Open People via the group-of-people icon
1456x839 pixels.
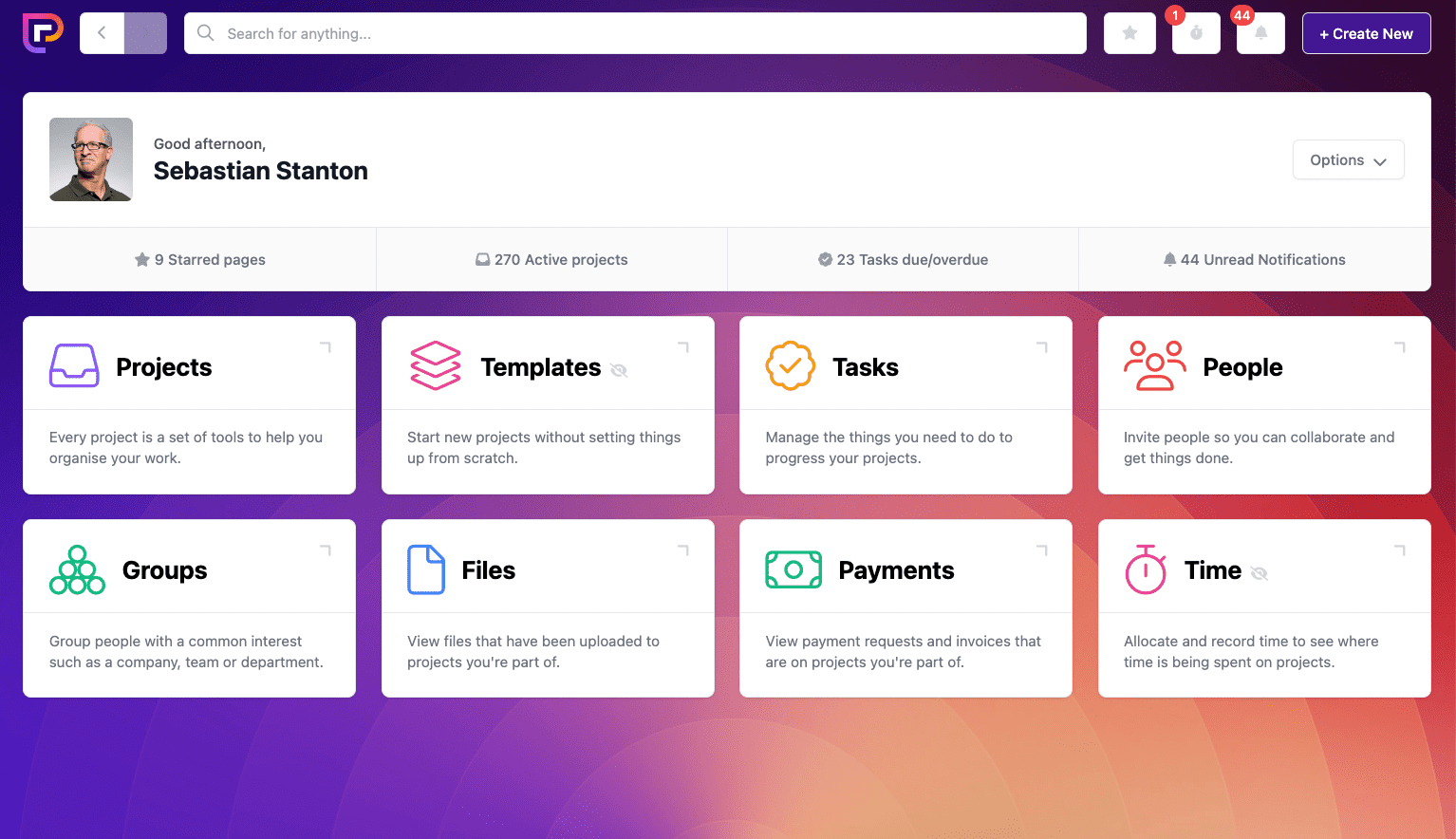pos(1155,365)
